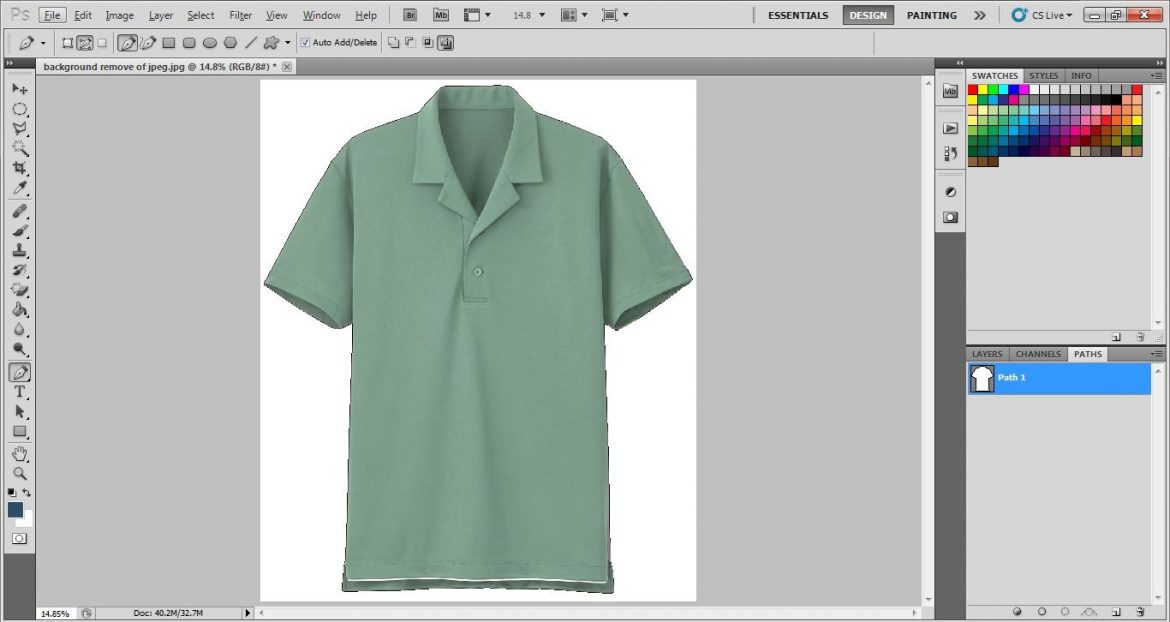The image size is (1170, 622).
Task: Select the Crop tool
Action: click(19, 167)
